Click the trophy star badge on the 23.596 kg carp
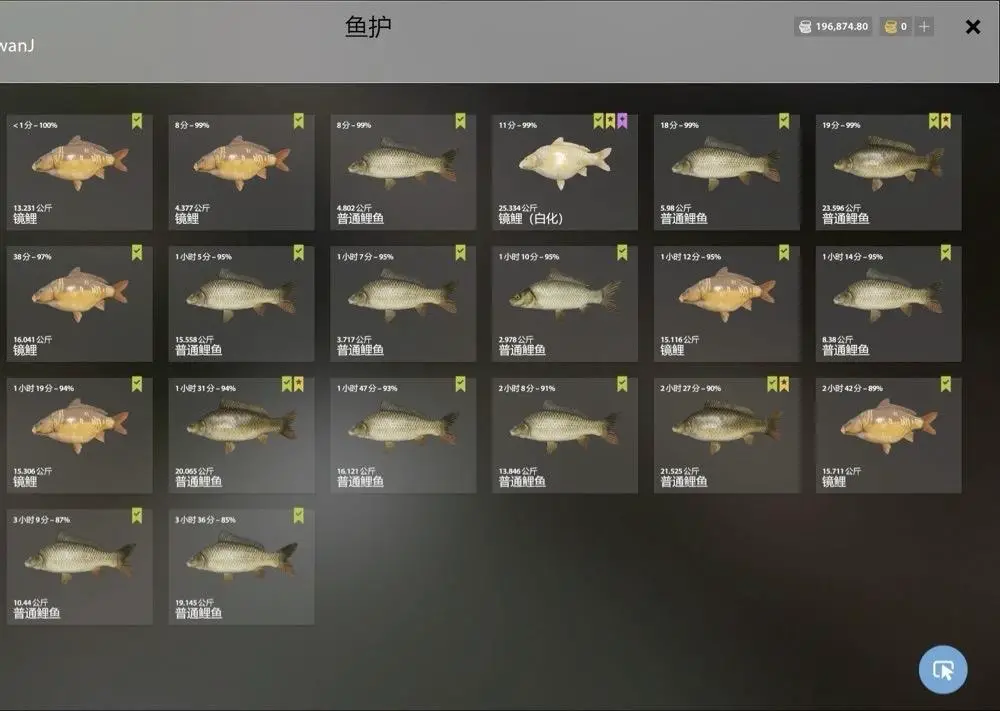Viewport: 1000px width, 711px height. tap(946, 121)
